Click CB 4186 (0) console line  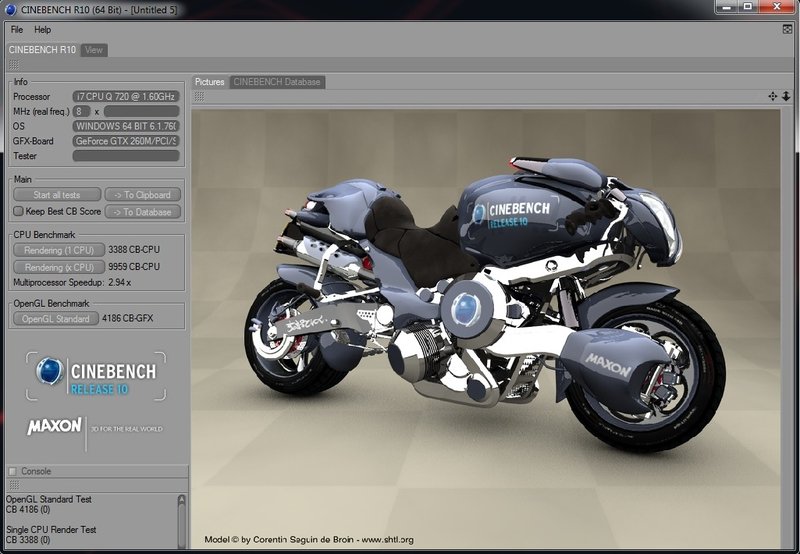28,509
